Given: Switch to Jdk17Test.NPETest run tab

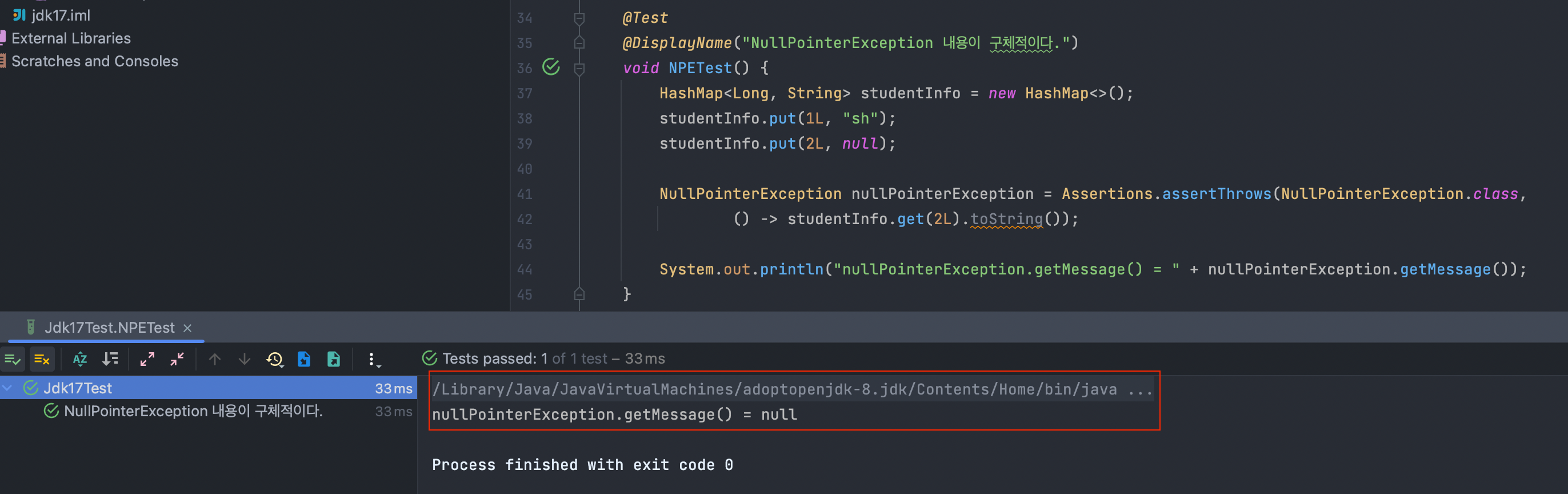Looking at the screenshot, I should click(110, 328).
